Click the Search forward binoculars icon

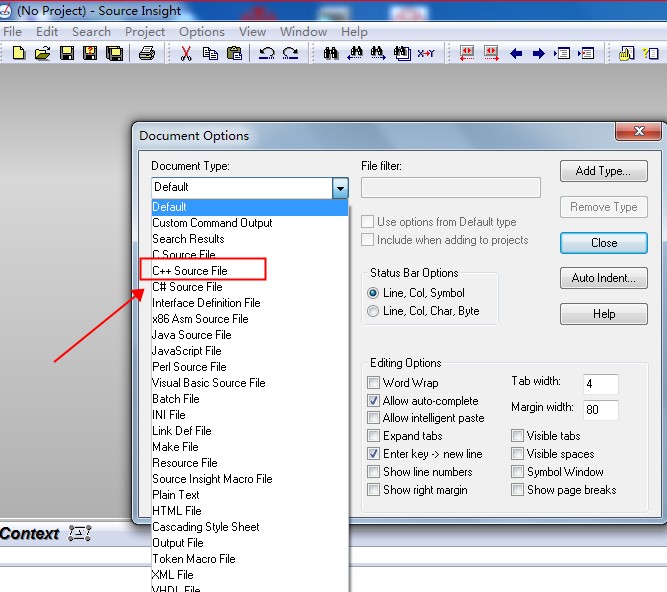coord(378,54)
